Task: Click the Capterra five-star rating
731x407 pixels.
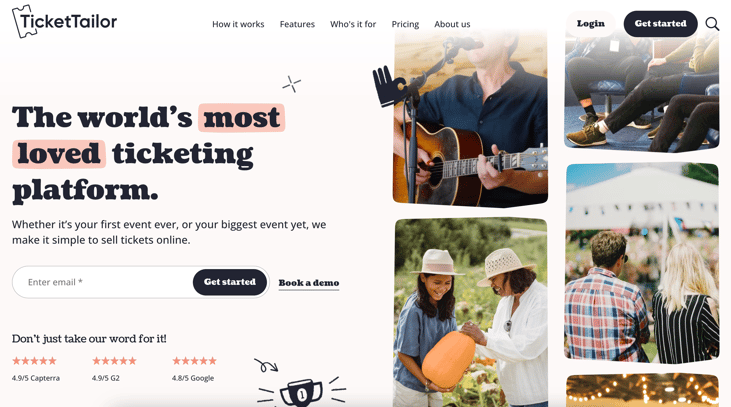Action: (34, 361)
